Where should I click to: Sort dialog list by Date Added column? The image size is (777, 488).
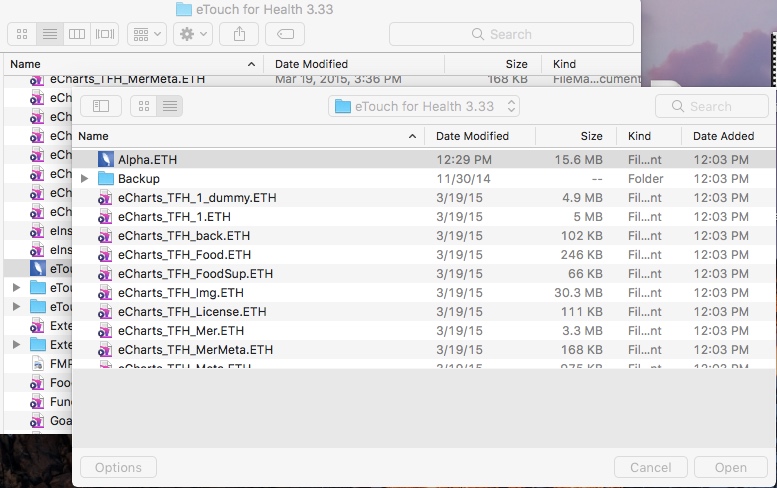point(728,136)
